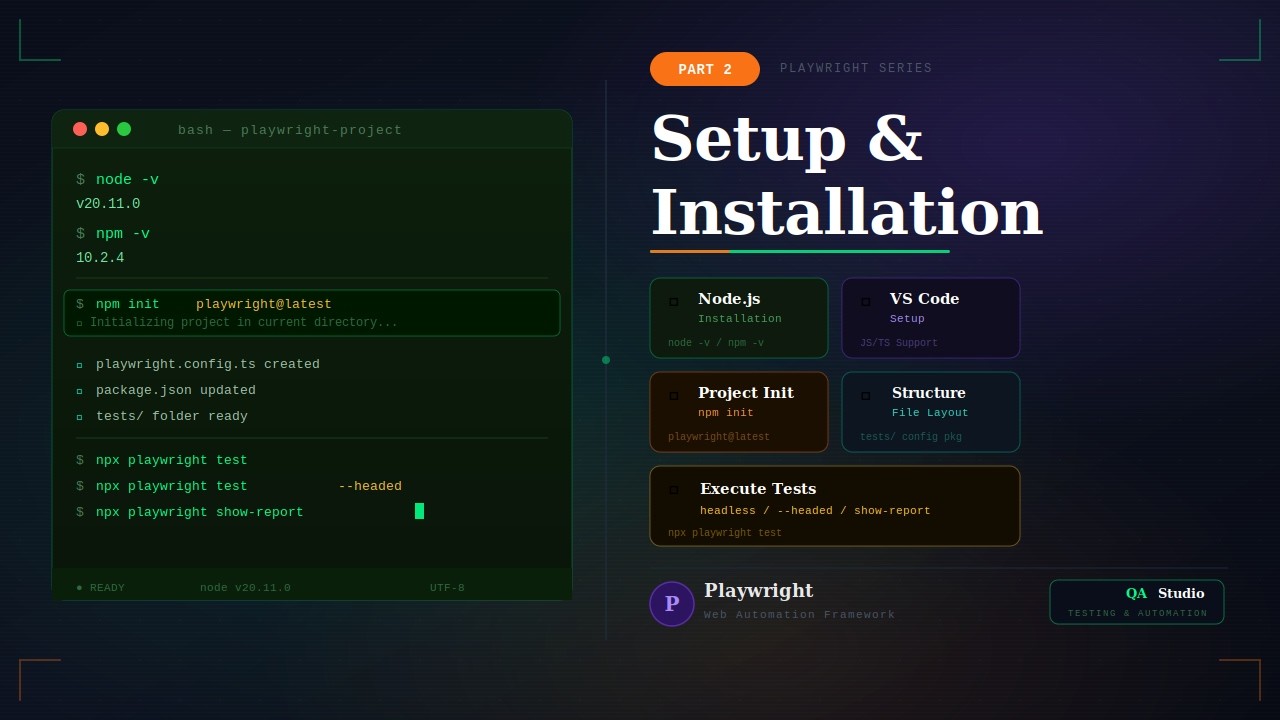Click the 10.2.4 output line

click(100, 258)
